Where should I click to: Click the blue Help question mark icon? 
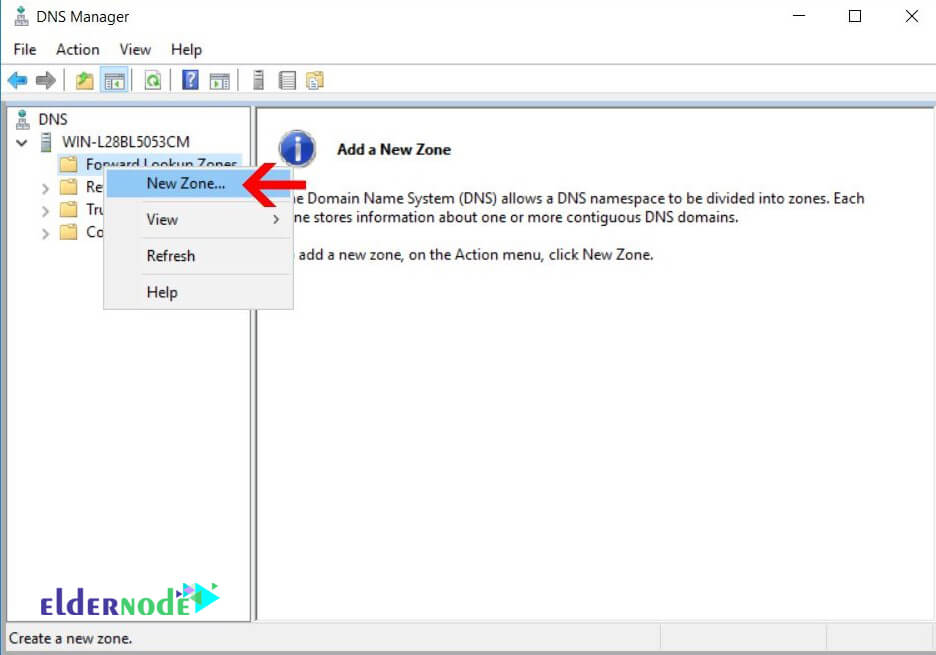click(190, 79)
